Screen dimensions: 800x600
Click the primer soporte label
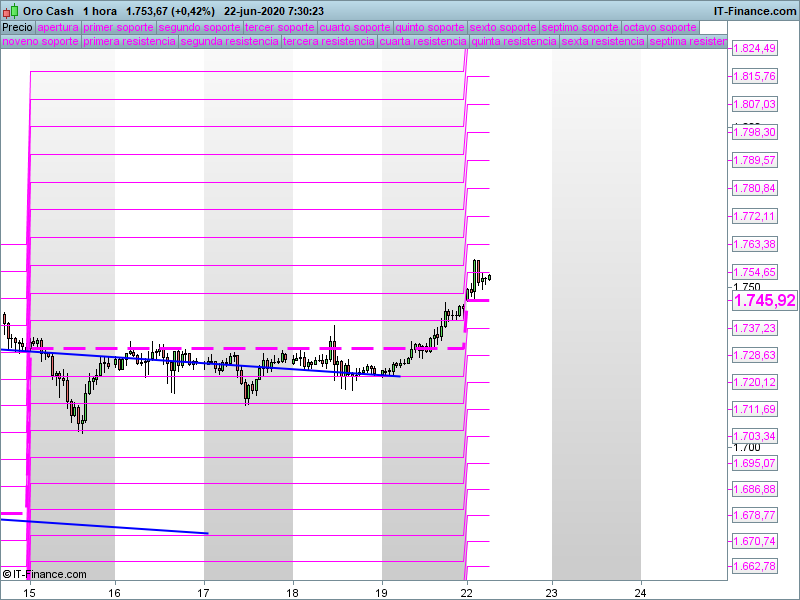[118, 27]
